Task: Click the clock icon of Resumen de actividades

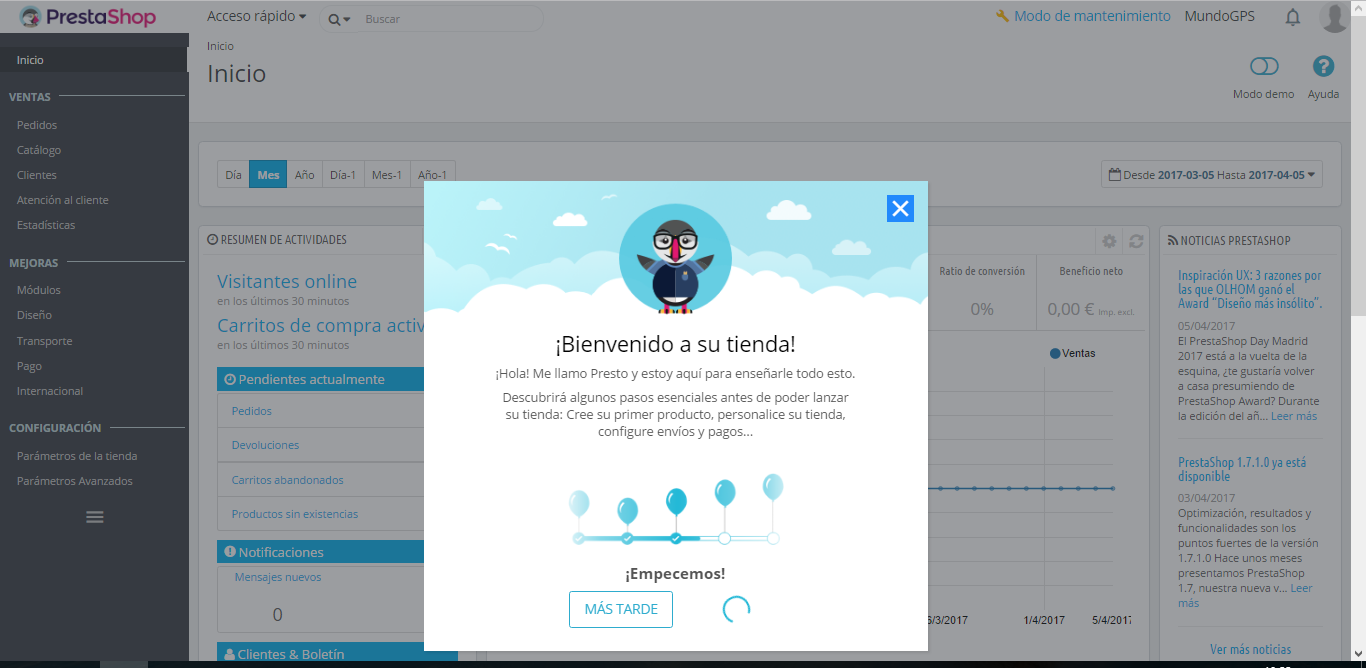Action: click(x=212, y=240)
